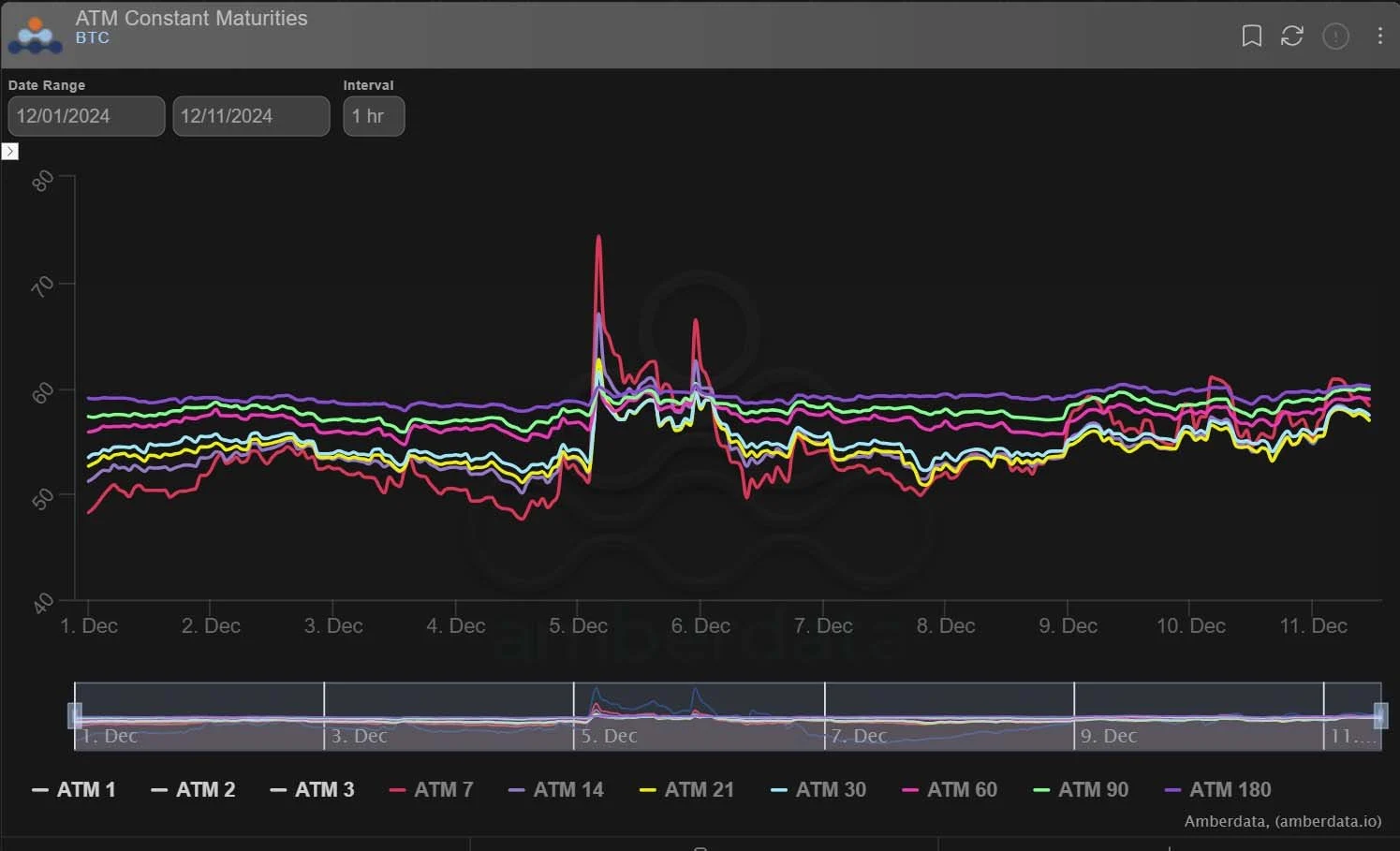Image resolution: width=1400 pixels, height=851 pixels.
Task: Hide the ATM 14 series
Action: tap(556, 789)
